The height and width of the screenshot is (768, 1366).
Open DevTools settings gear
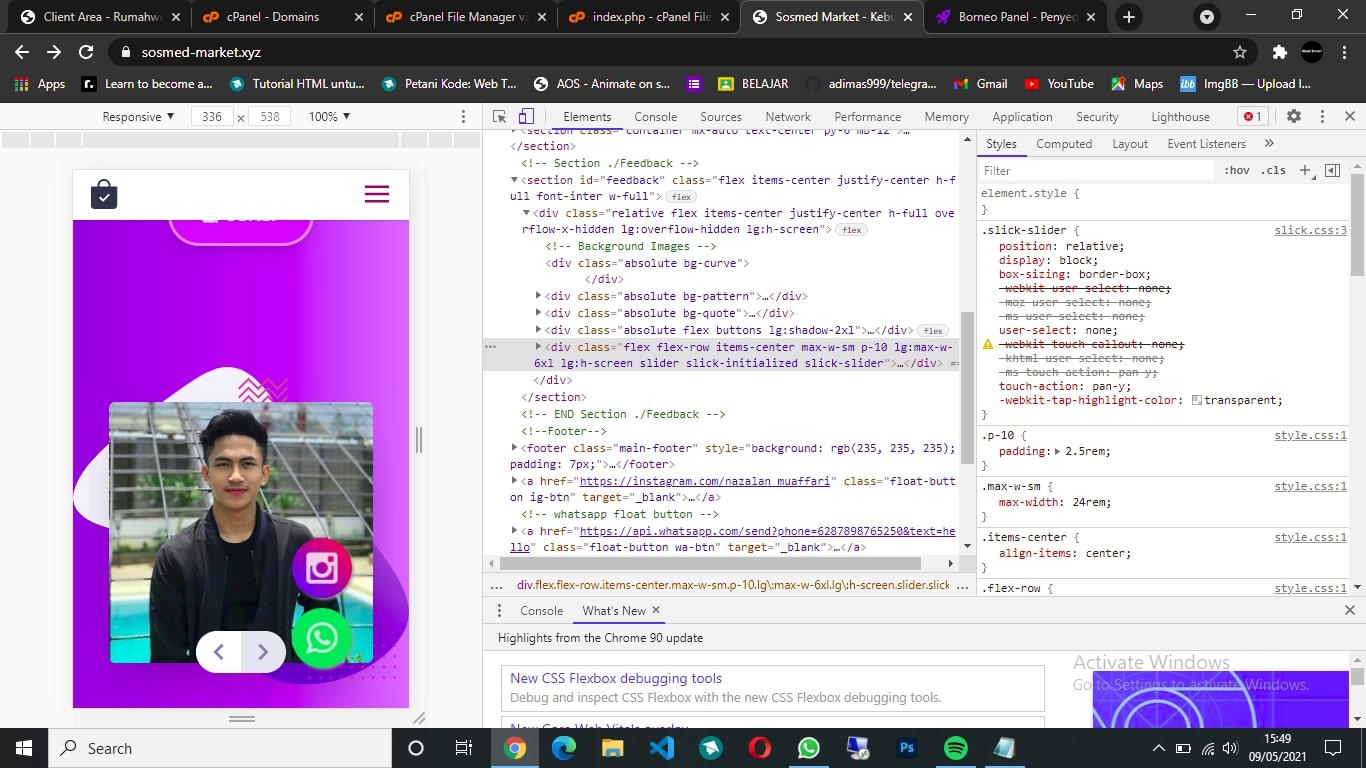click(1293, 117)
